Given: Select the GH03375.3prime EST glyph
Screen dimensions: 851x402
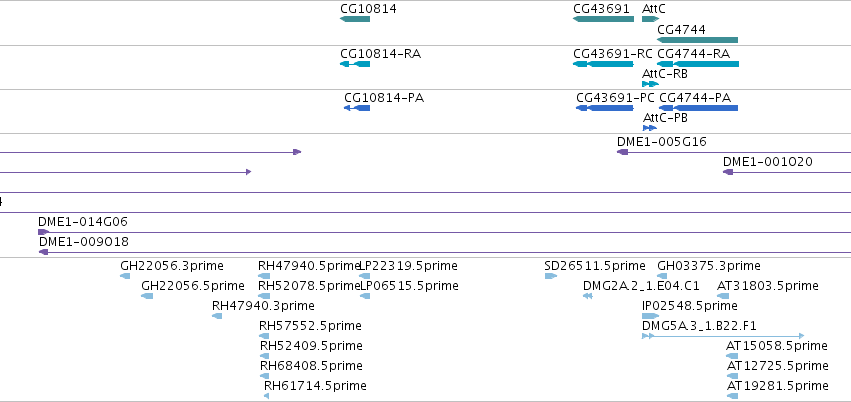Looking at the screenshot, I should point(662,276).
